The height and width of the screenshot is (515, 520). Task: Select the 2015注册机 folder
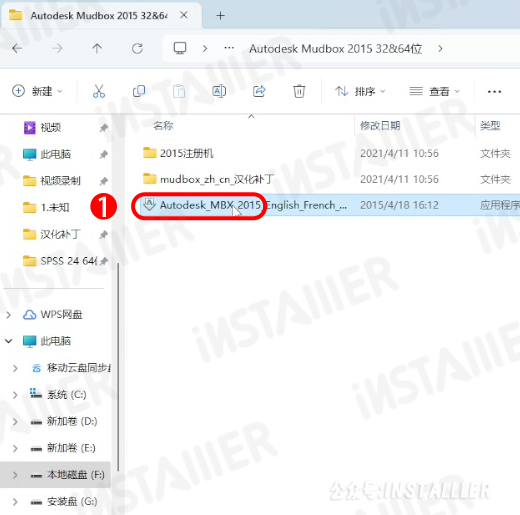pos(187,153)
